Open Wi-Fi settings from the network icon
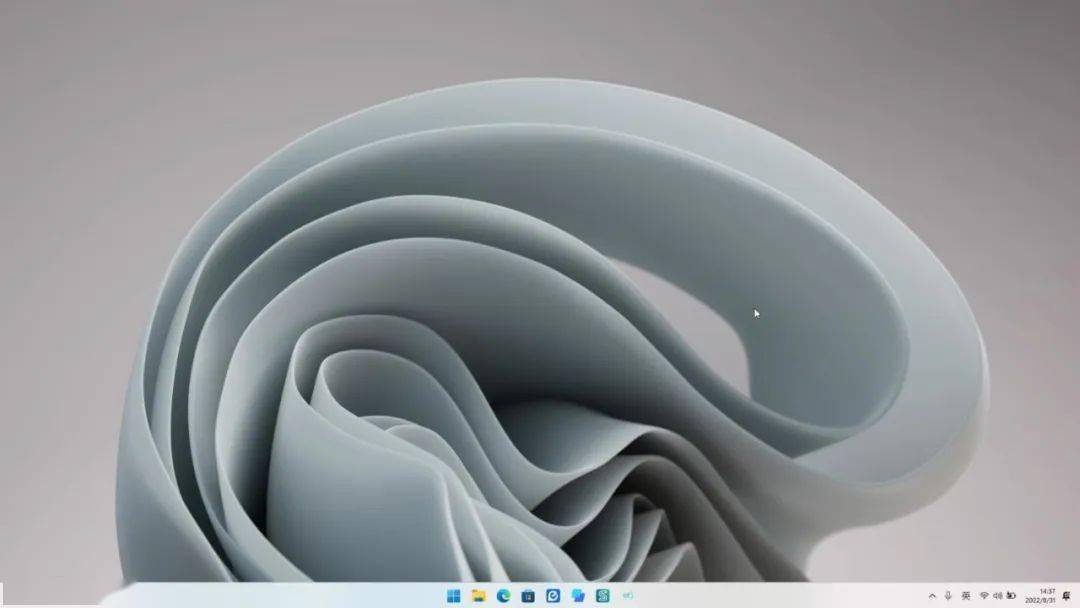This screenshot has width=1080, height=608. tap(984, 594)
